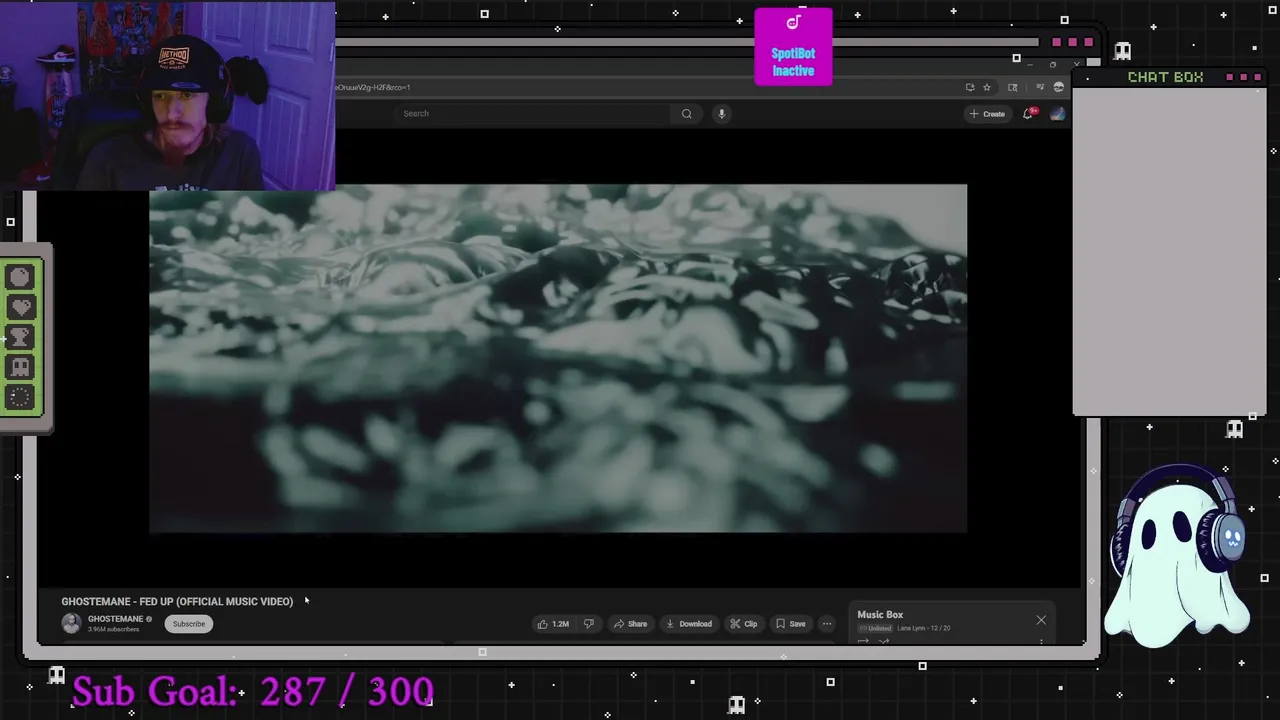1280x720 pixels.
Task: Click the SpotiBot Inactive badge
Action: pyautogui.click(x=793, y=47)
